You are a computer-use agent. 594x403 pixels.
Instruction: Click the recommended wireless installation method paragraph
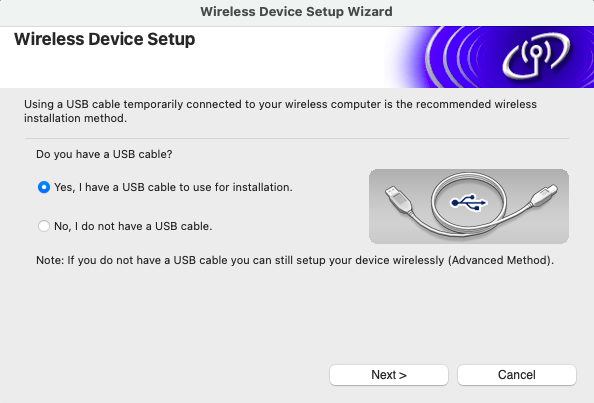pos(280,111)
